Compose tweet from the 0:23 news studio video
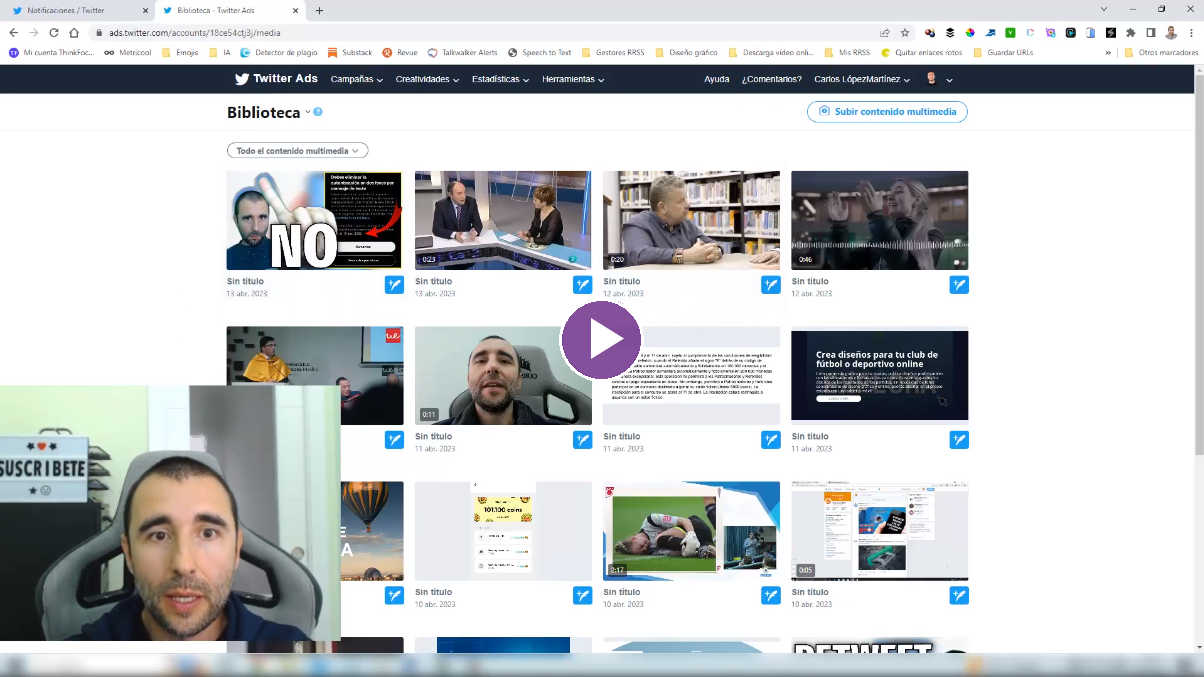 point(582,285)
